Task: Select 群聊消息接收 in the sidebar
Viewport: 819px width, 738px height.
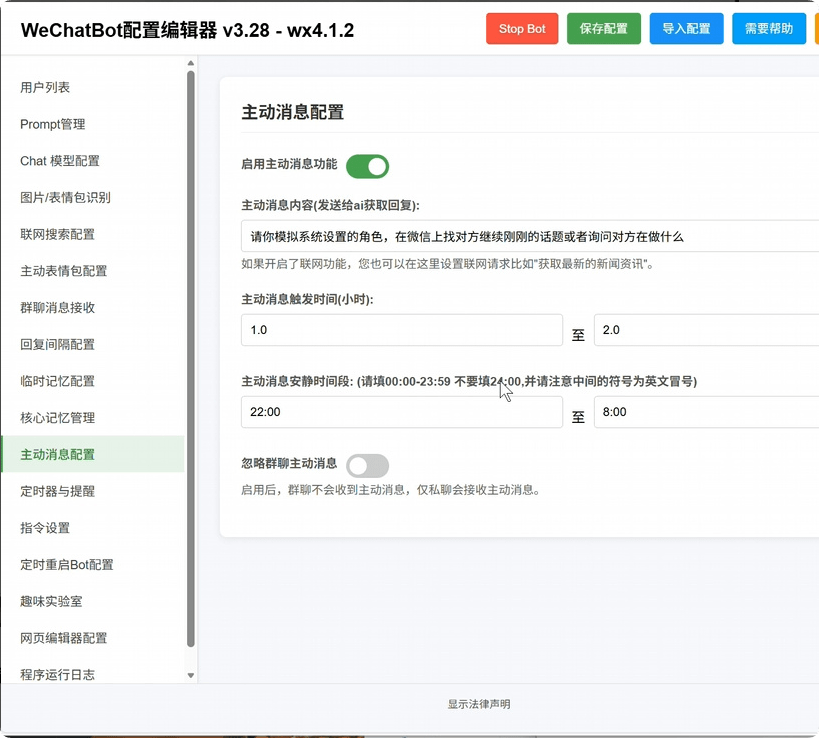Action: click(93, 308)
